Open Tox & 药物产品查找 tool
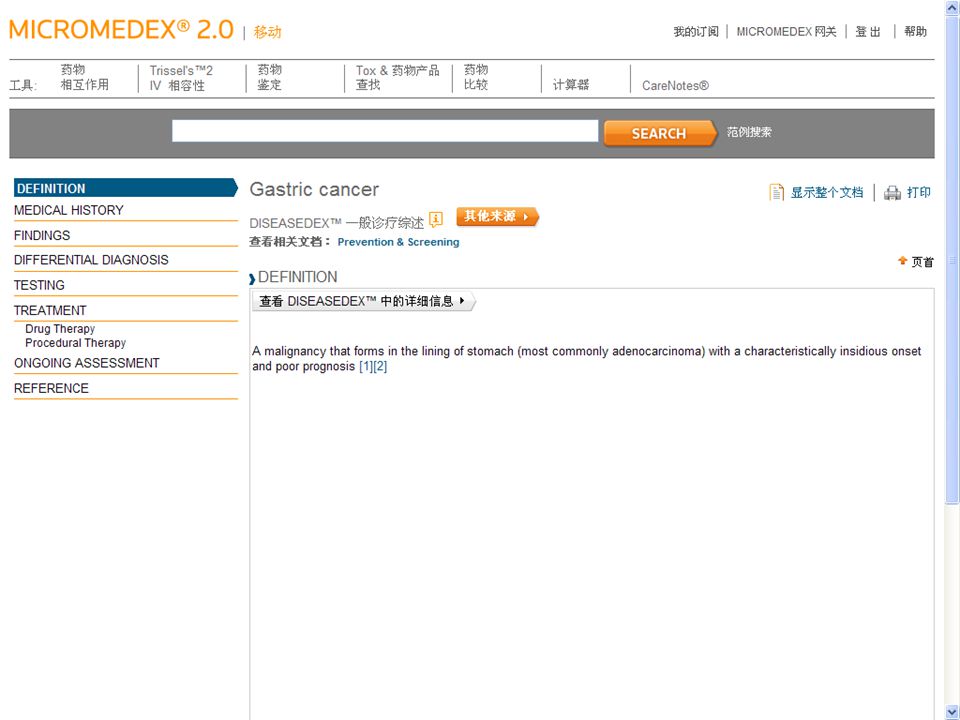The height and width of the screenshot is (720, 960). (x=397, y=77)
